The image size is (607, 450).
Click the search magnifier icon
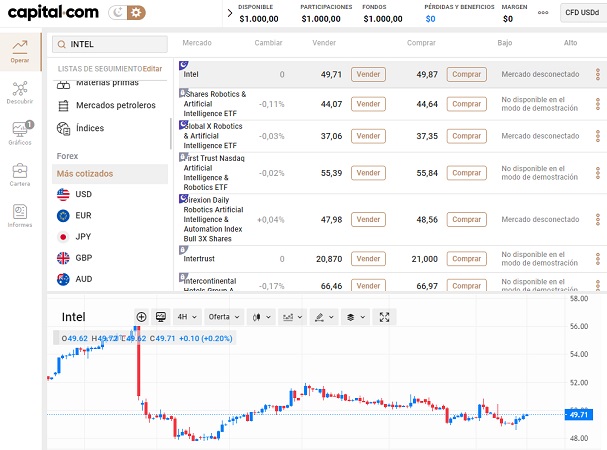[x=61, y=45]
